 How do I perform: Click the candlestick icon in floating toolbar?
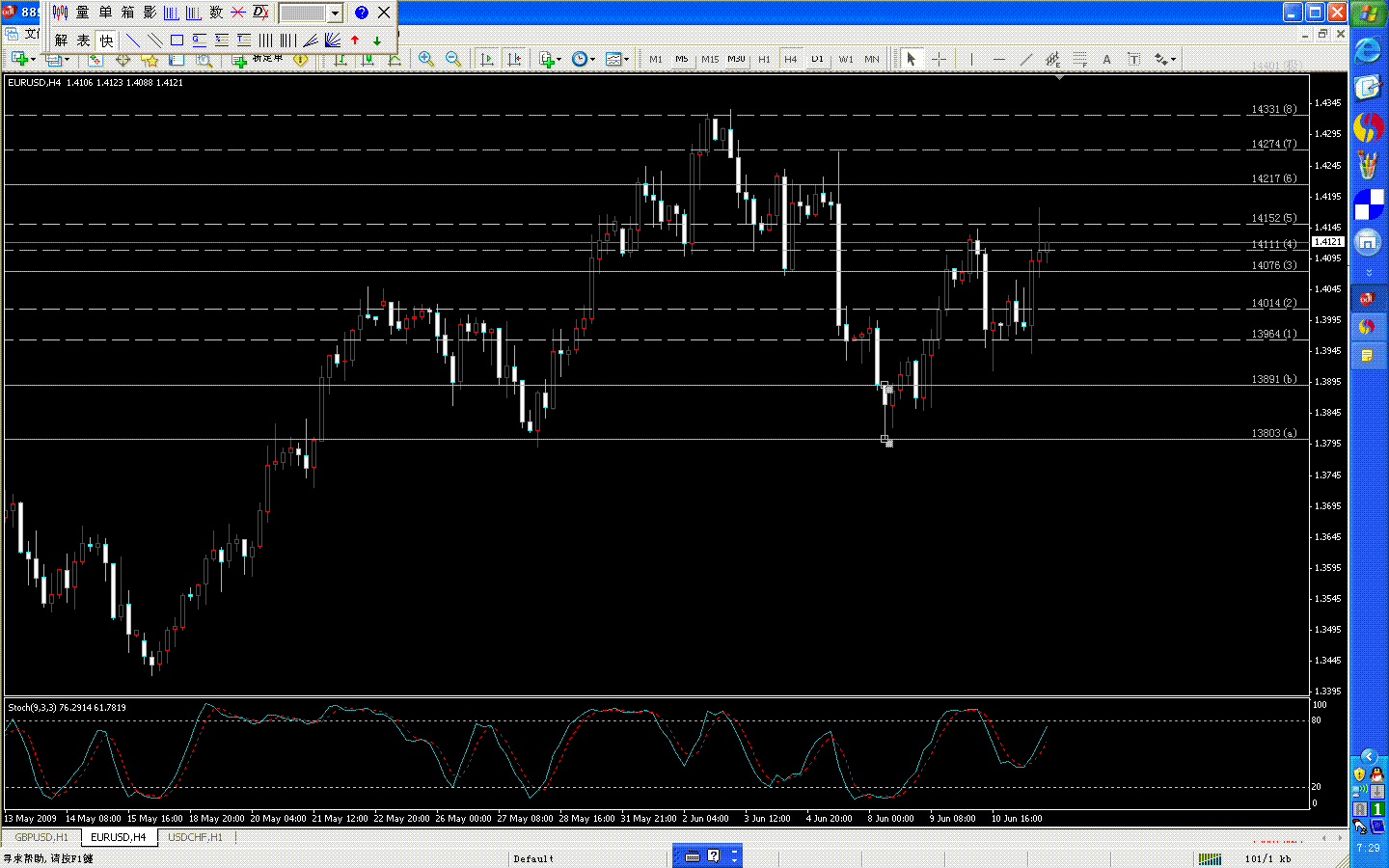click(60, 13)
